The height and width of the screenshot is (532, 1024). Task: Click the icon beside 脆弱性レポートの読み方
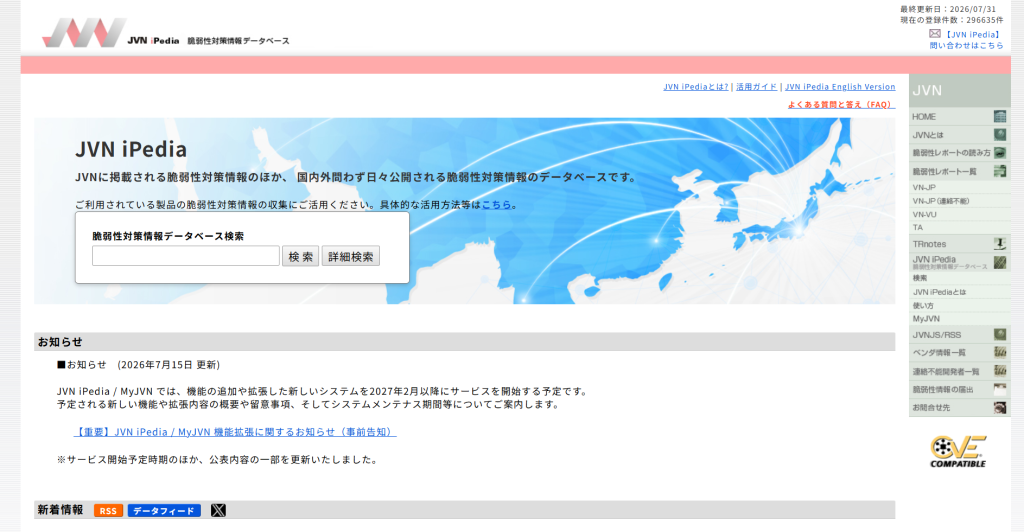coord(1000,153)
